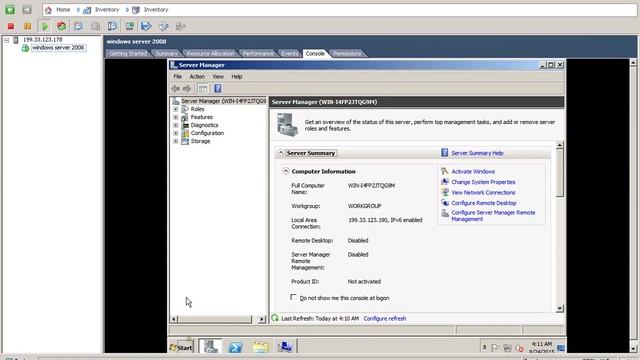Click the Activate Windows link
This screenshot has height=360, width=640.
coord(473,171)
